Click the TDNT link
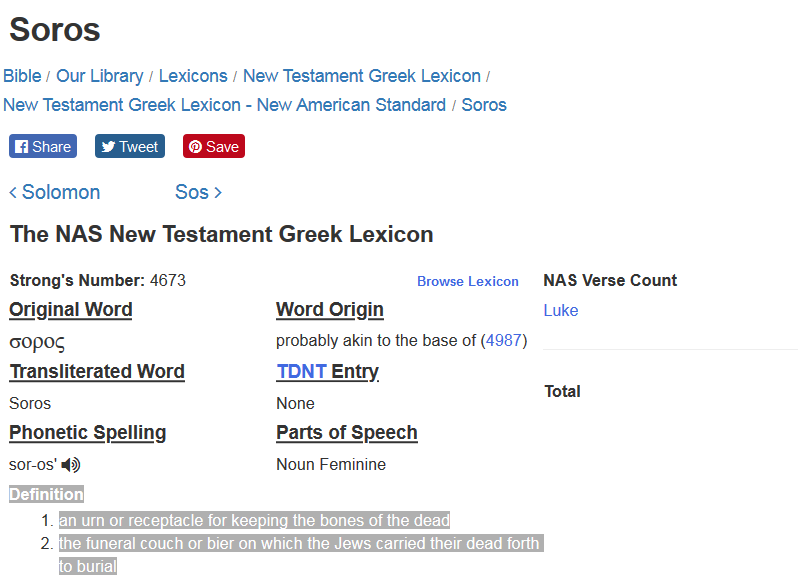The height and width of the screenshot is (588, 798). pos(301,372)
